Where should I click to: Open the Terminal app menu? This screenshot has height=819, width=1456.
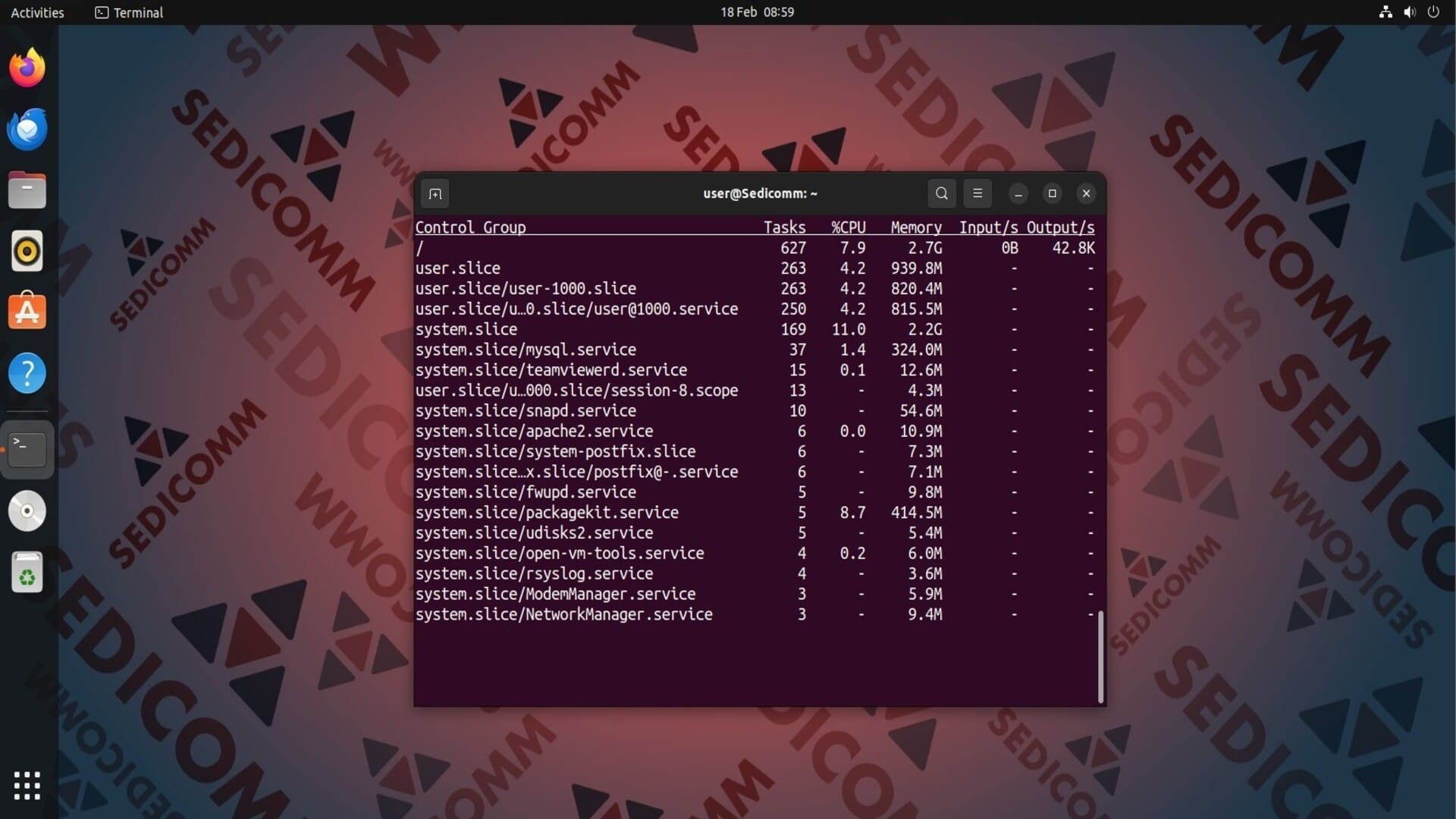pyautogui.click(x=129, y=12)
